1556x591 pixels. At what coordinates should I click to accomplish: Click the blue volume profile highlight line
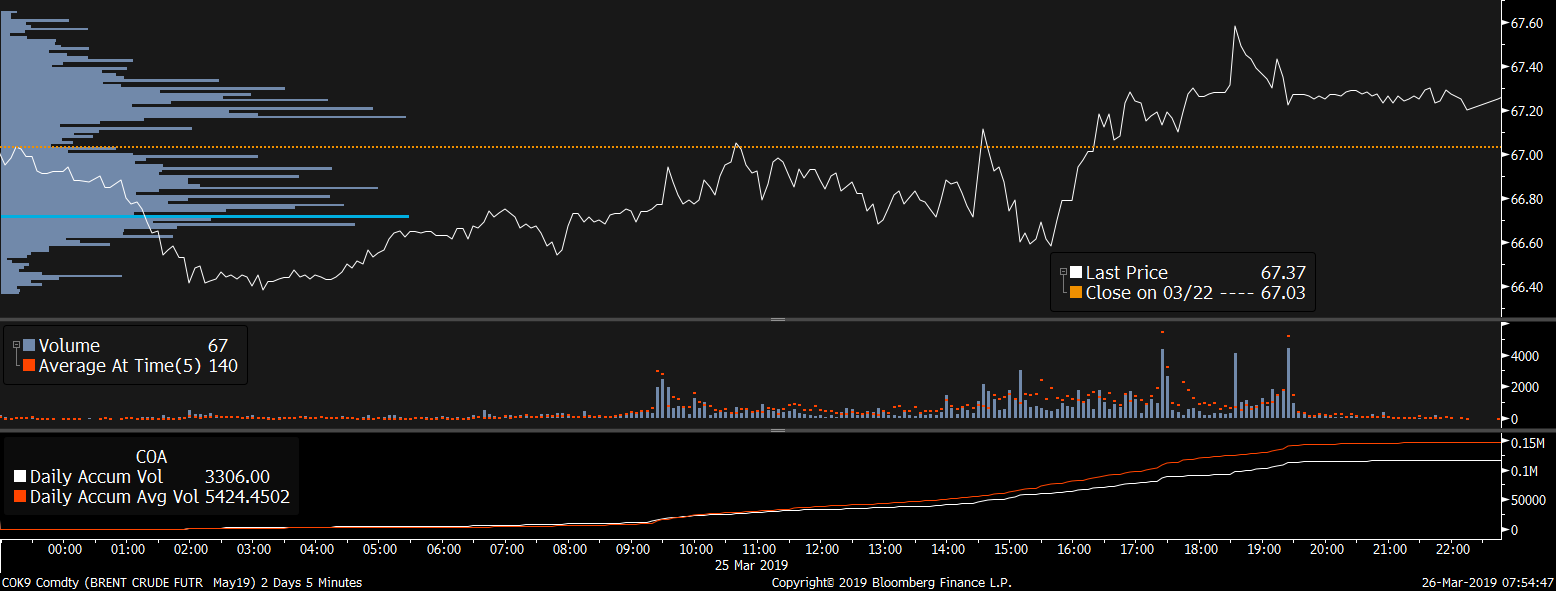205,216
